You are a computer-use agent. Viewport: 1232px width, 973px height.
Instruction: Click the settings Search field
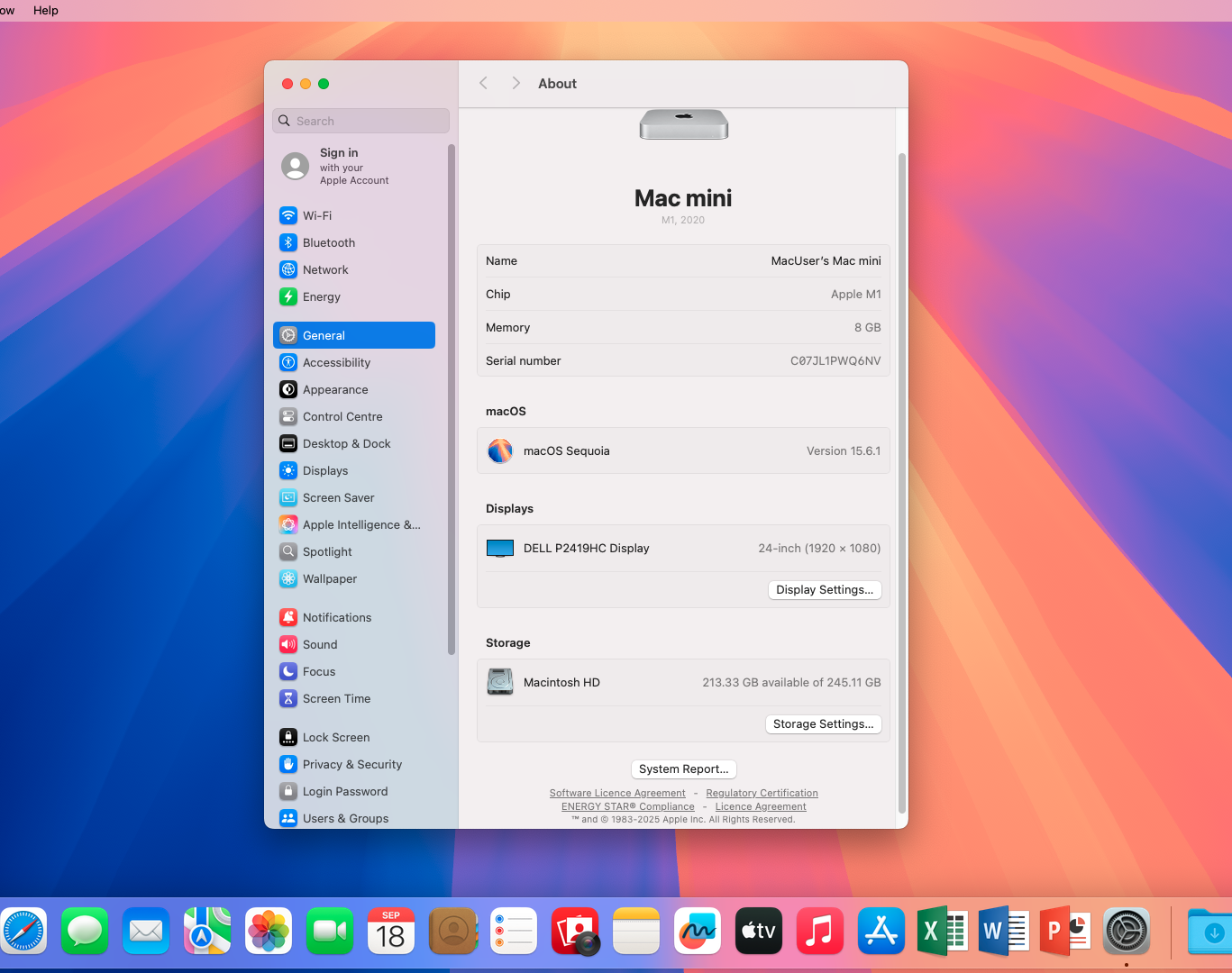[x=360, y=121]
